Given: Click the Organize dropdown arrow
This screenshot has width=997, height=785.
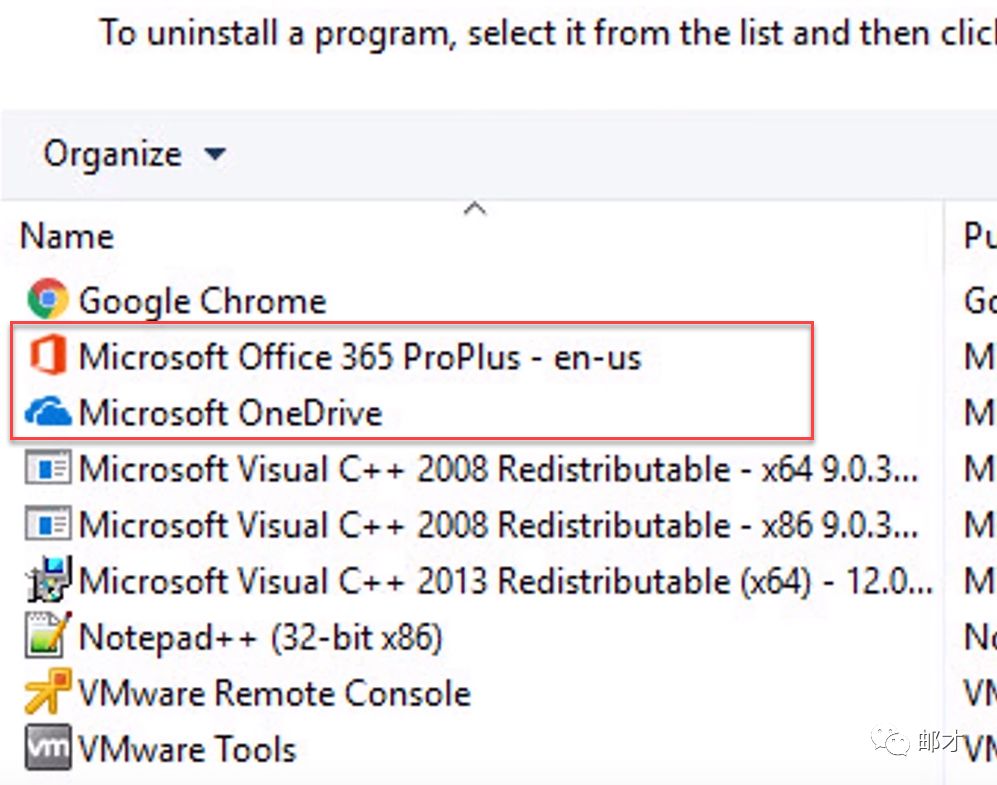Looking at the screenshot, I should point(215,155).
